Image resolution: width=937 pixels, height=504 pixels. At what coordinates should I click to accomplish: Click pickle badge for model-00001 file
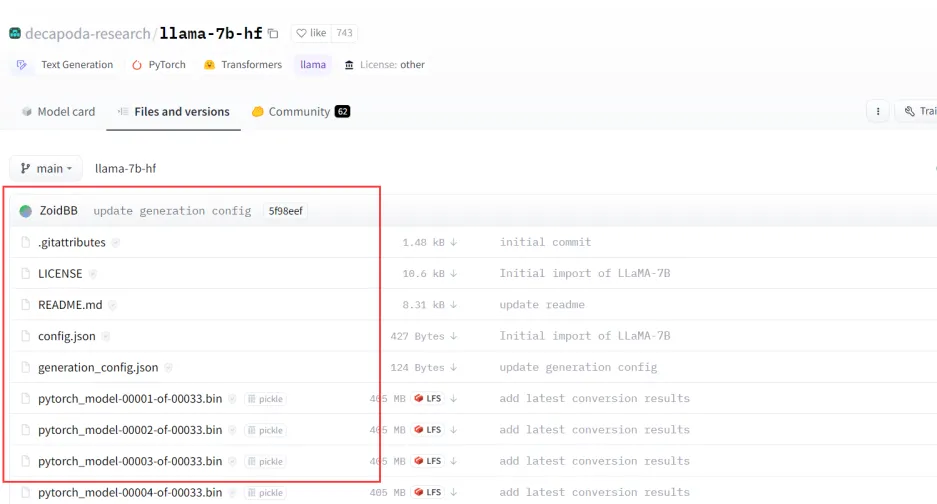pos(265,399)
